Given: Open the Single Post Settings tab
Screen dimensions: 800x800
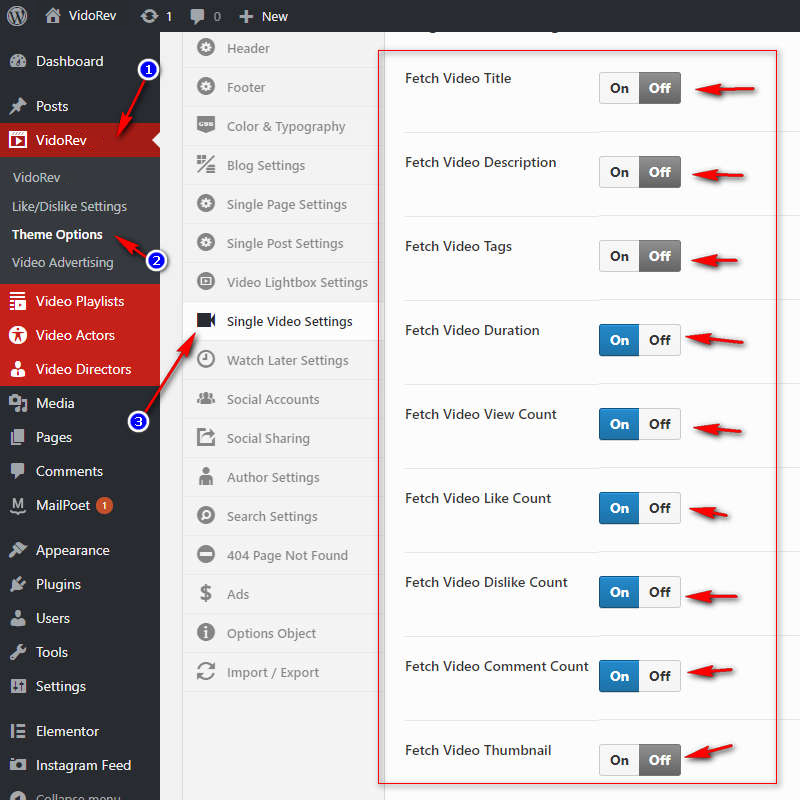Looking at the screenshot, I should click(x=284, y=243).
